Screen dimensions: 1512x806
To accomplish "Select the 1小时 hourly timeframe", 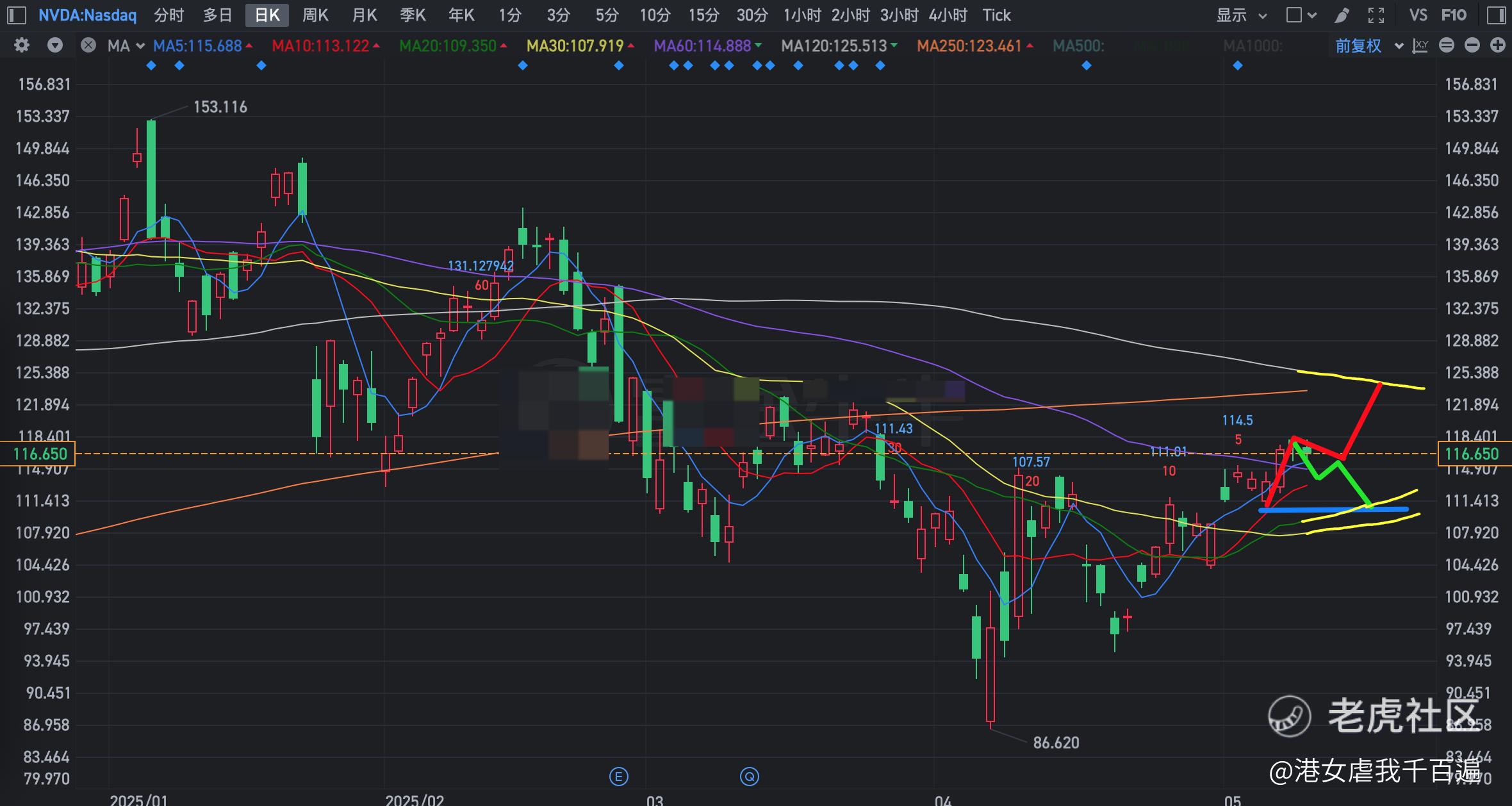I will (x=802, y=15).
